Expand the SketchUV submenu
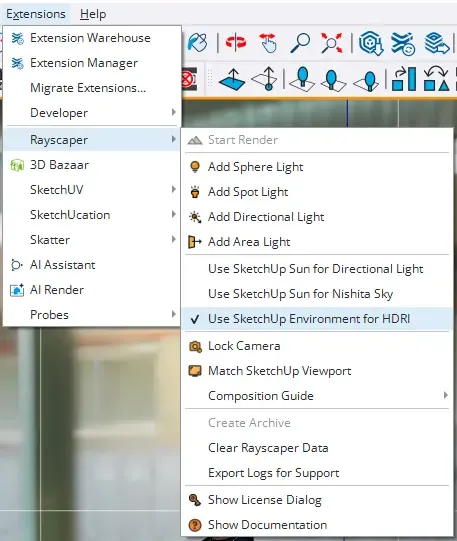 (x=92, y=190)
